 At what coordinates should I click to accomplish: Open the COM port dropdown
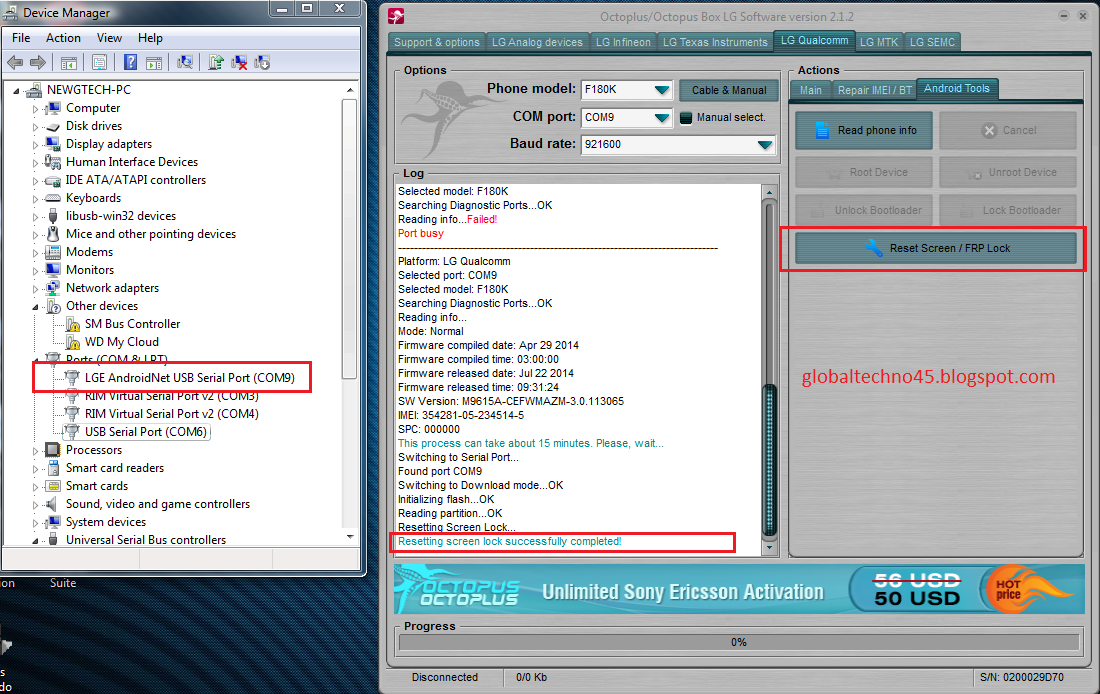point(661,118)
